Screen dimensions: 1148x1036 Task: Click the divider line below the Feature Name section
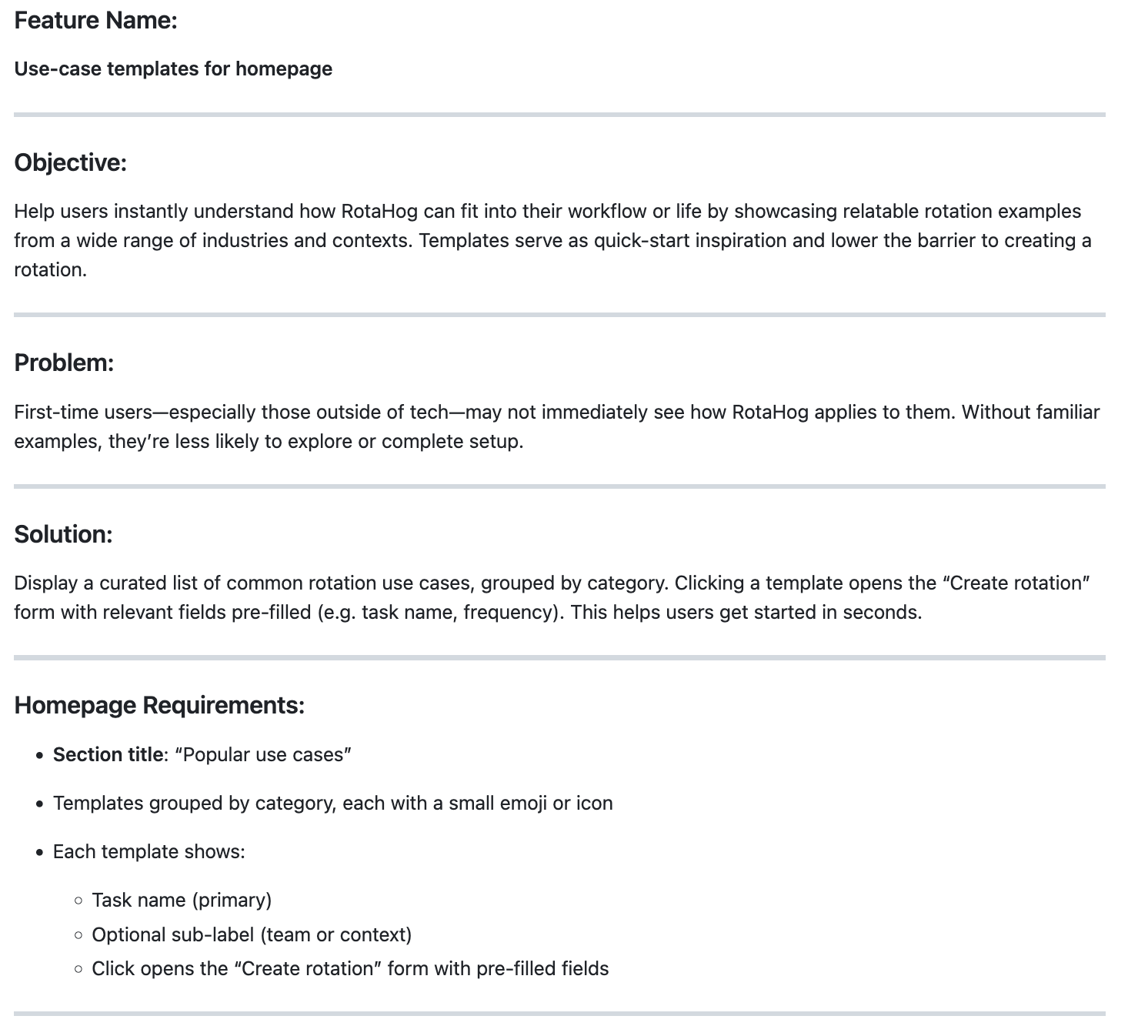559,115
